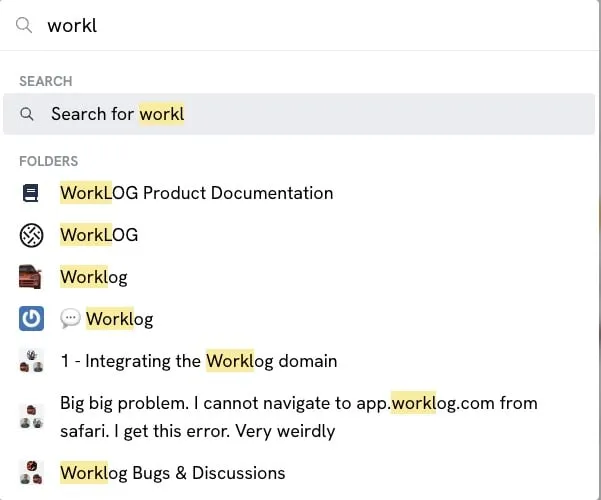The width and height of the screenshot is (601, 500).
Task: Click into the search field containing workl
Action: pyautogui.click(x=299, y=25)
